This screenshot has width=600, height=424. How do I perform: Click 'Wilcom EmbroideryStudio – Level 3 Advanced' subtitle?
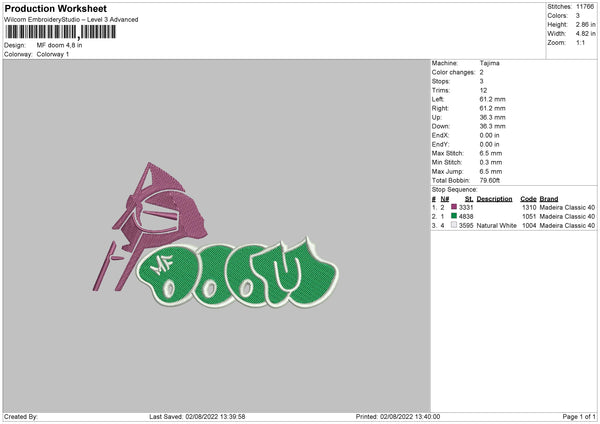pos(71,20)
